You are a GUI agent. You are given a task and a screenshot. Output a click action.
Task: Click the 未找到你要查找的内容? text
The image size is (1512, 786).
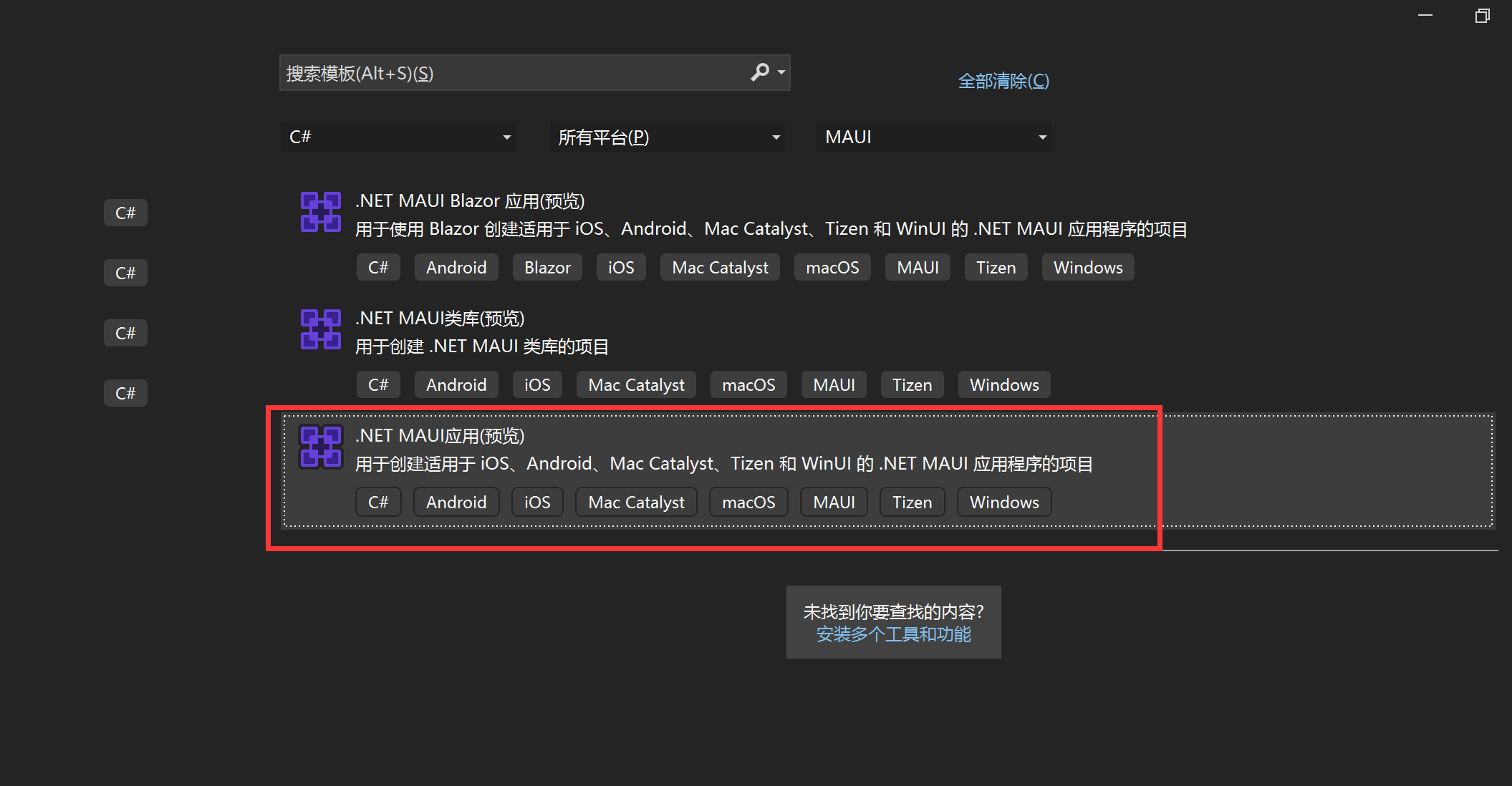point(893,612)
